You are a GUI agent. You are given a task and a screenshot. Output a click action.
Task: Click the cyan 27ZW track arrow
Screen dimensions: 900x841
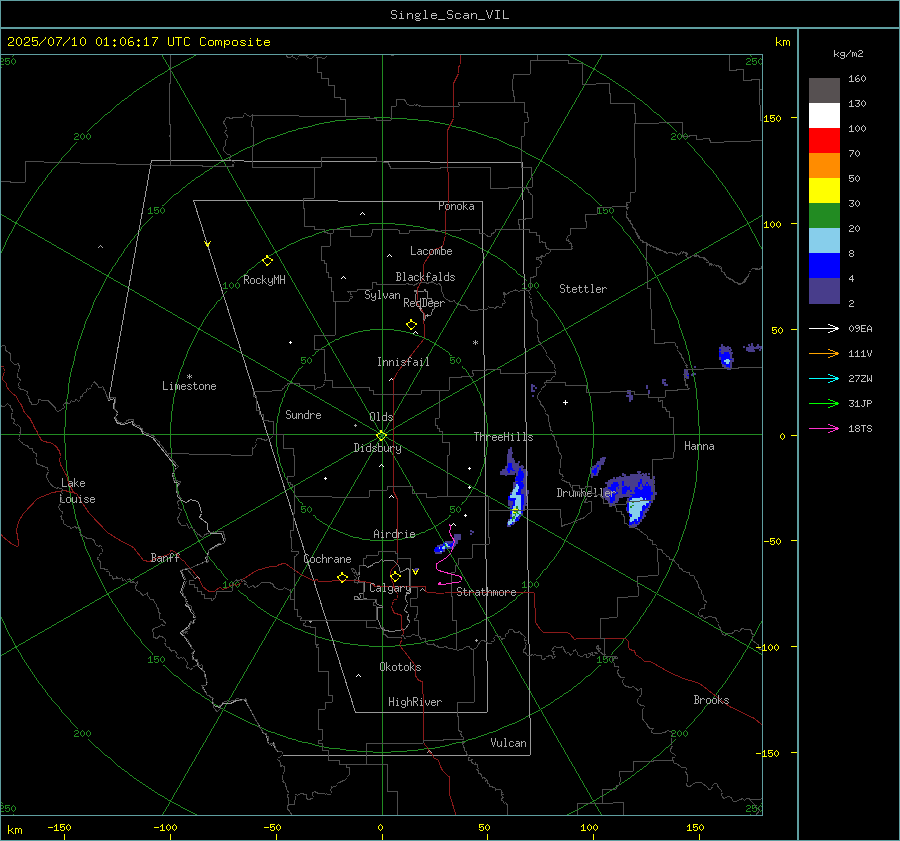point(824,378)
